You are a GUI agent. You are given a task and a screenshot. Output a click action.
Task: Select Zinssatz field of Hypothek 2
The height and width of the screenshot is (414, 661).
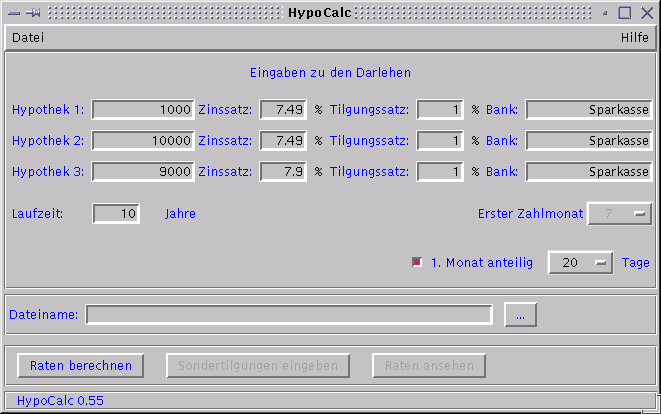[283, 140]
